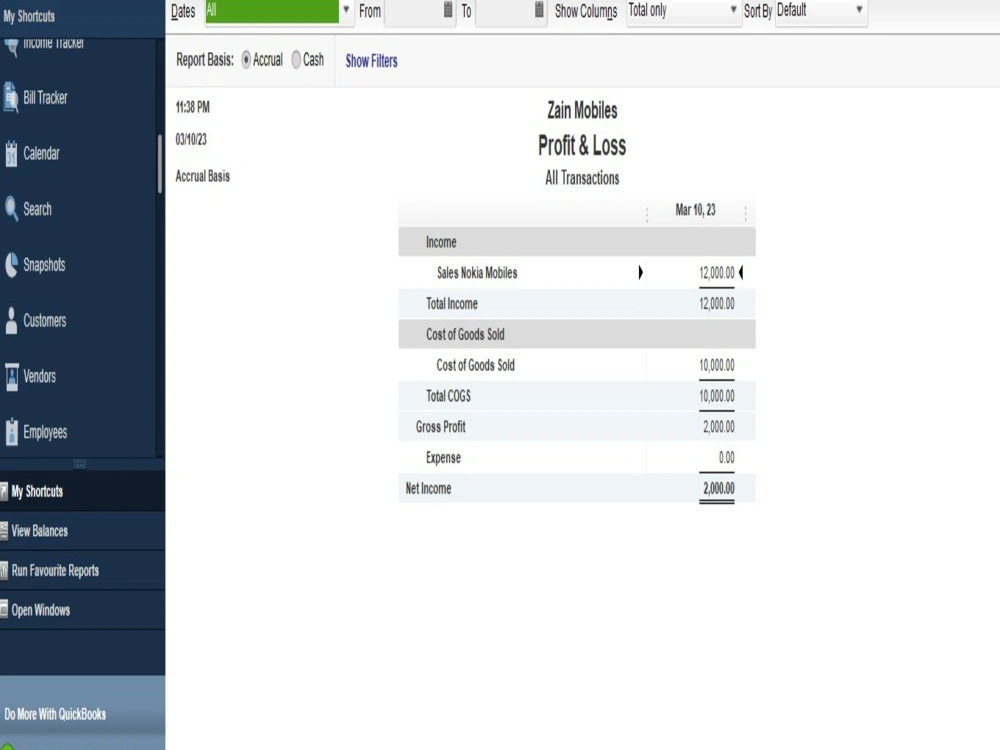
Task: Open the Sort By dropdown
Action: coord(858,11)
